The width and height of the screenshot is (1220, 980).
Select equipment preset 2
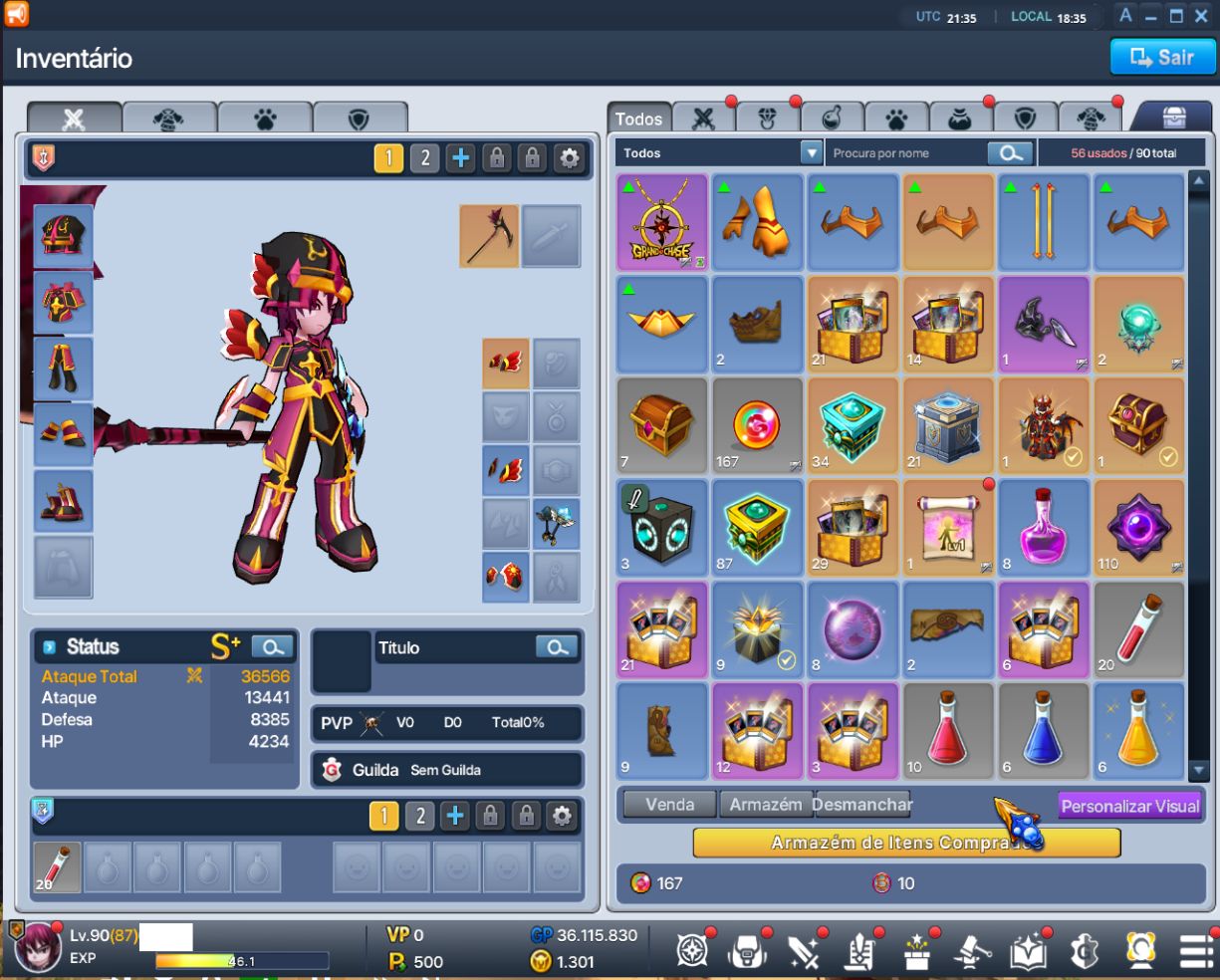pyautogui.click(x=424, y=158)
